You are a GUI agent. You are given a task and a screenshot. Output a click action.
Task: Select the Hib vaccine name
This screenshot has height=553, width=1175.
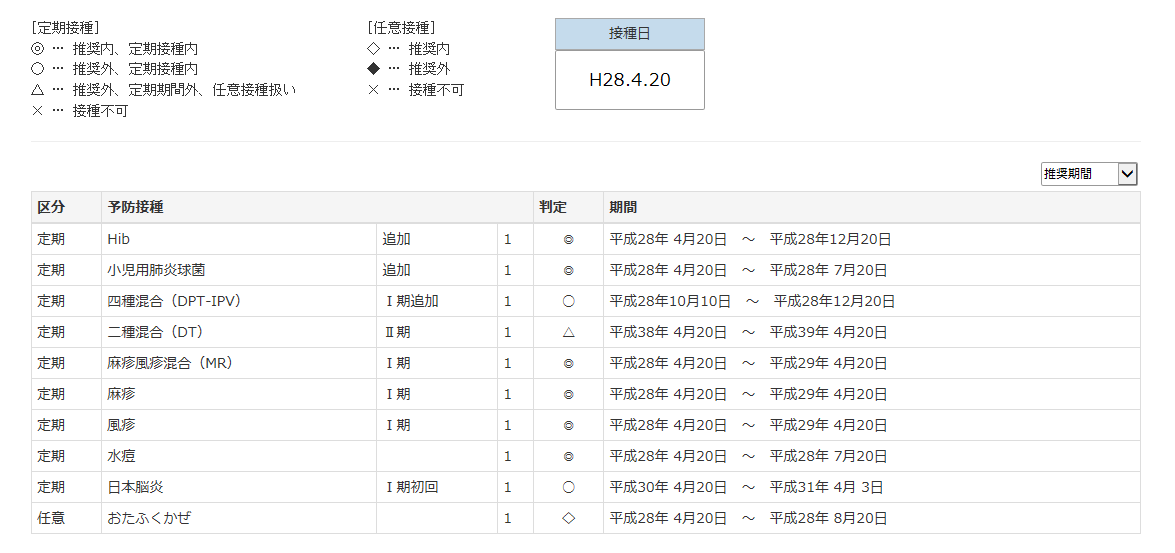[118, 240]
